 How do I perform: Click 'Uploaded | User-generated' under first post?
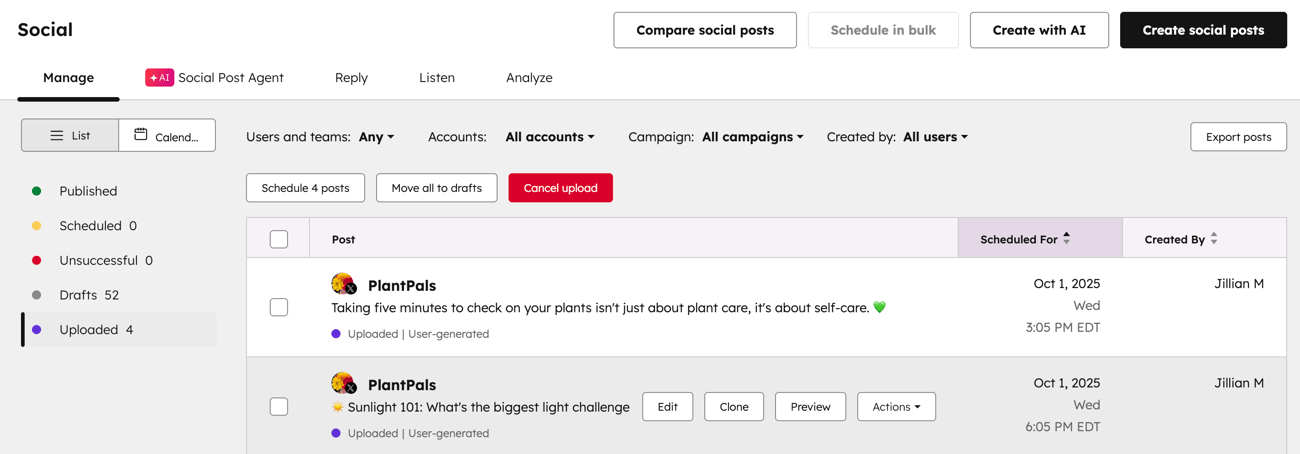pos(418,334)
